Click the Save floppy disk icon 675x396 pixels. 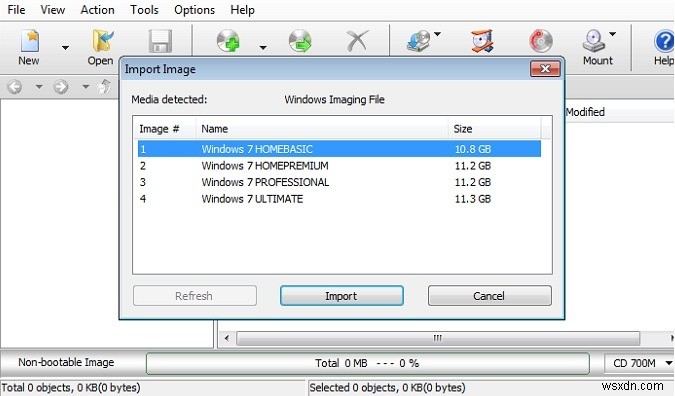160,42
